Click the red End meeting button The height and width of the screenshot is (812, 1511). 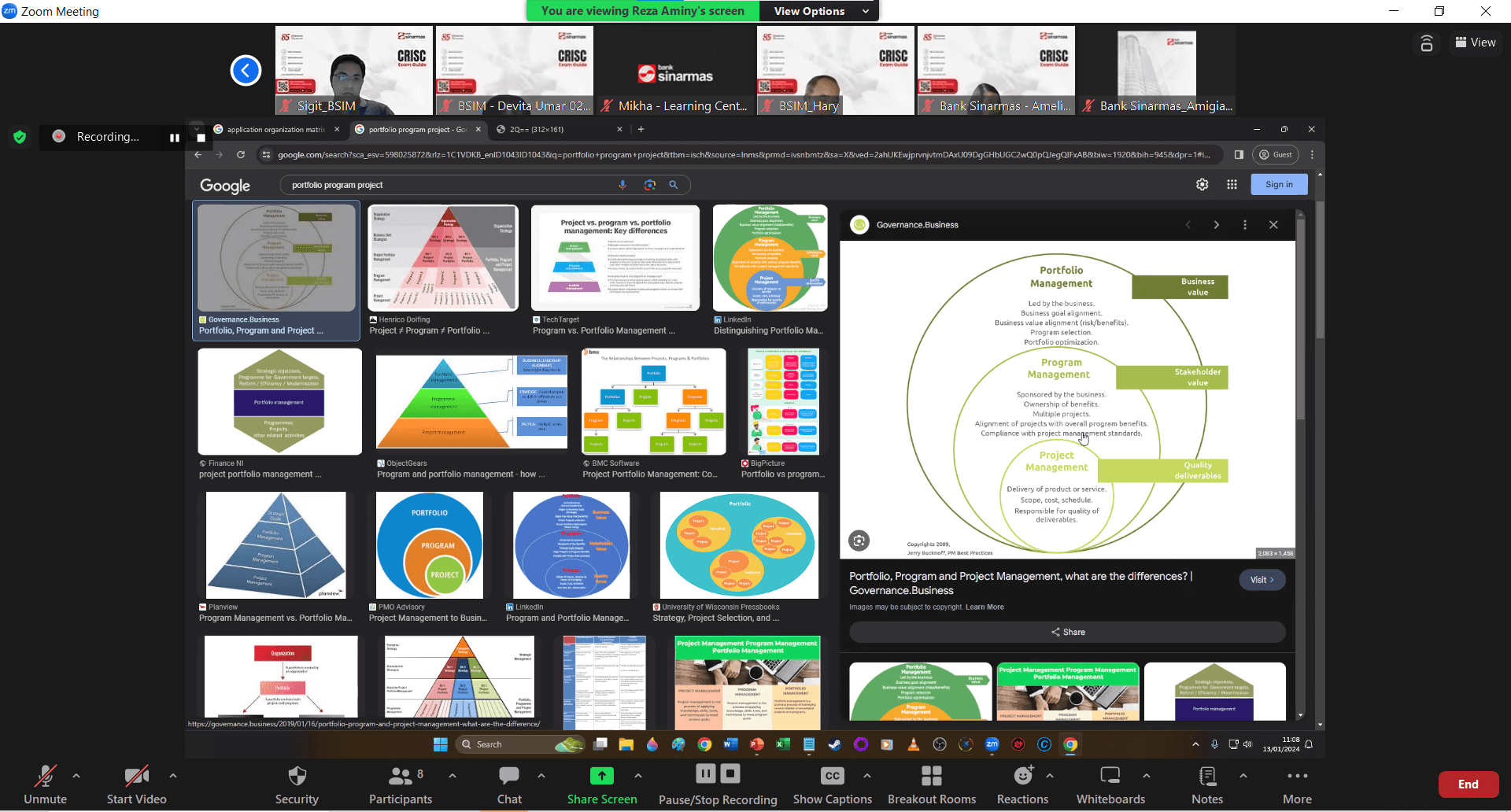1468,784
